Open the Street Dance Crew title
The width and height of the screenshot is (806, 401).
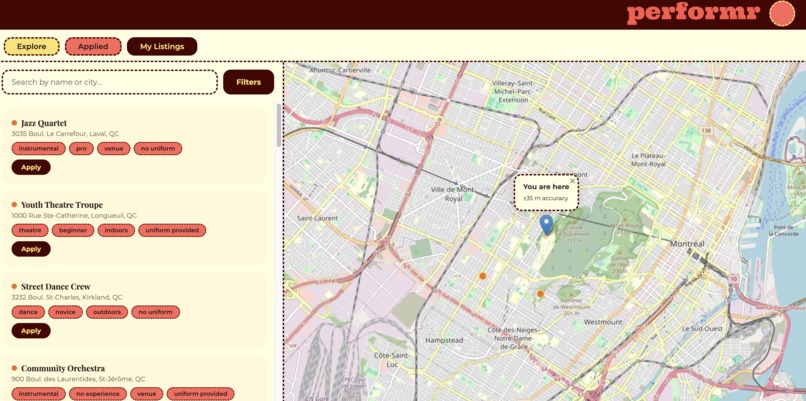pyautogui.click(x=56, y=286)
